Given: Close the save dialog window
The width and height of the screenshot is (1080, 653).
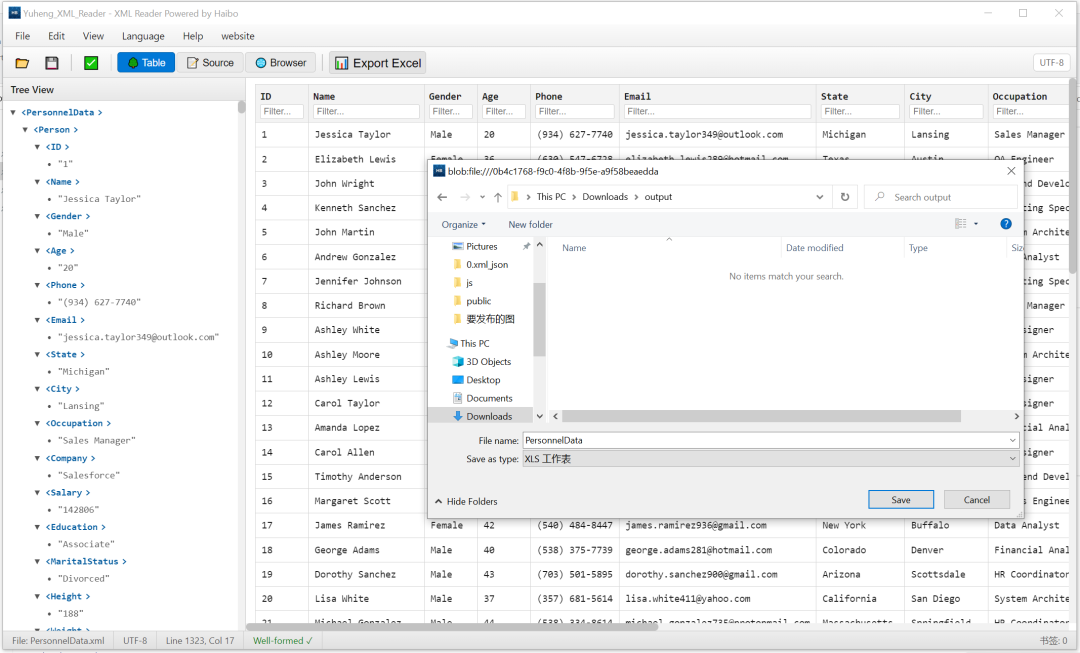Looking at the screenshot, I should click(1010, 171).
